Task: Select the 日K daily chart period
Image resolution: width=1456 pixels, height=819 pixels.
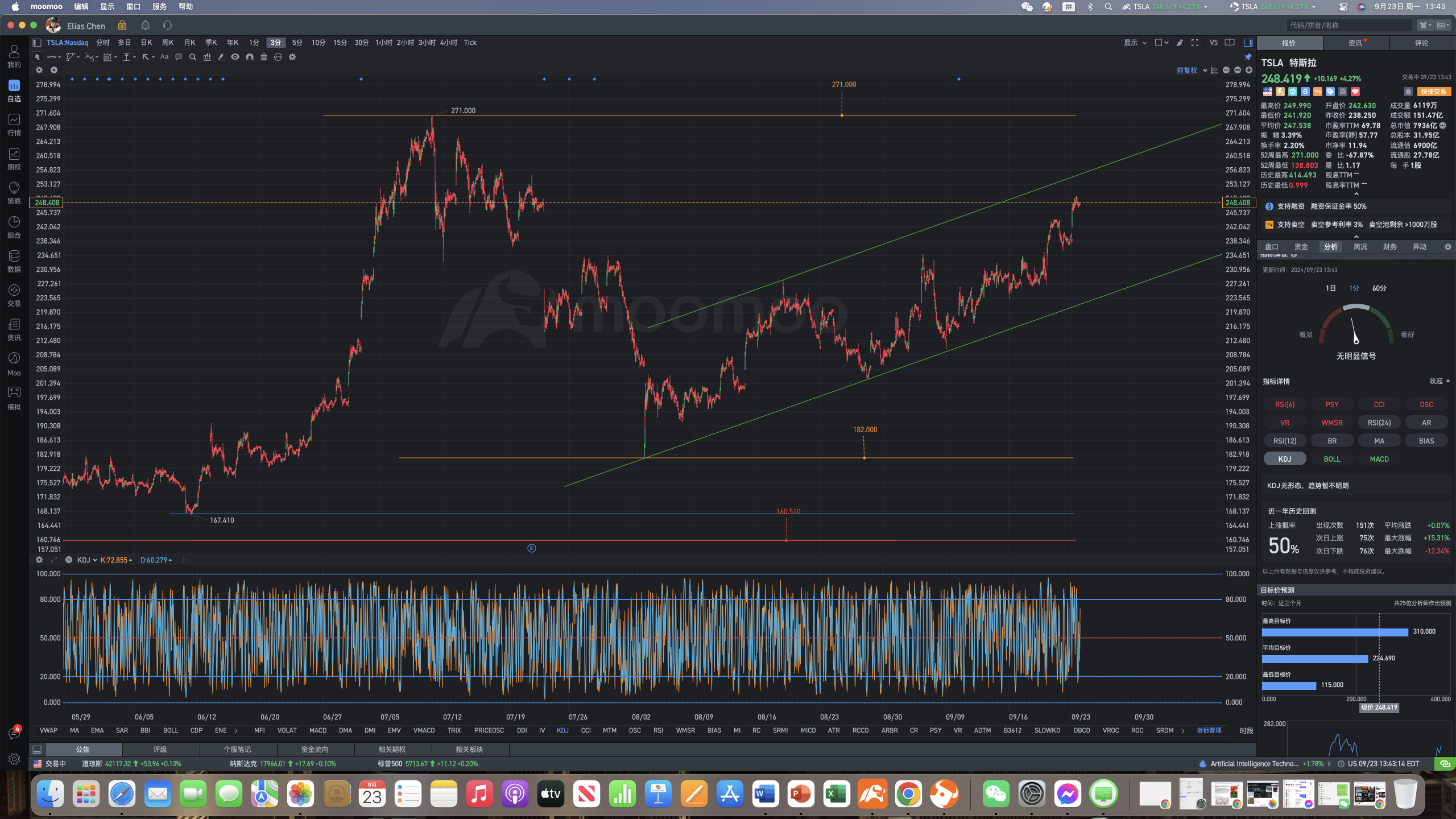Action: click(x=146, y=43)
